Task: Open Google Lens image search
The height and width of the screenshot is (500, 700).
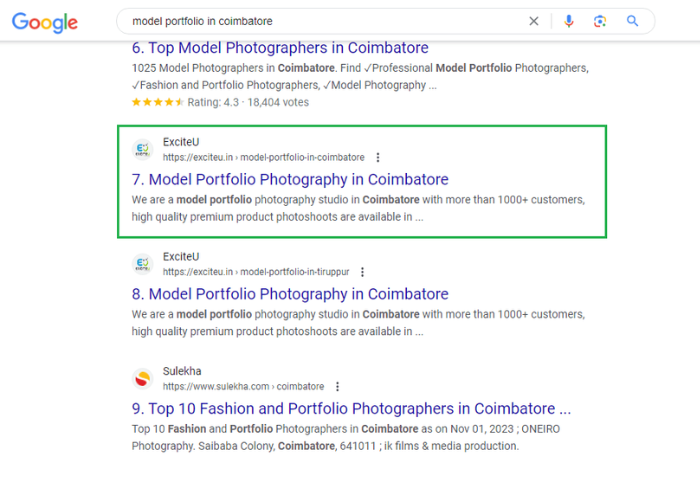Action: [x=600, y=21]
